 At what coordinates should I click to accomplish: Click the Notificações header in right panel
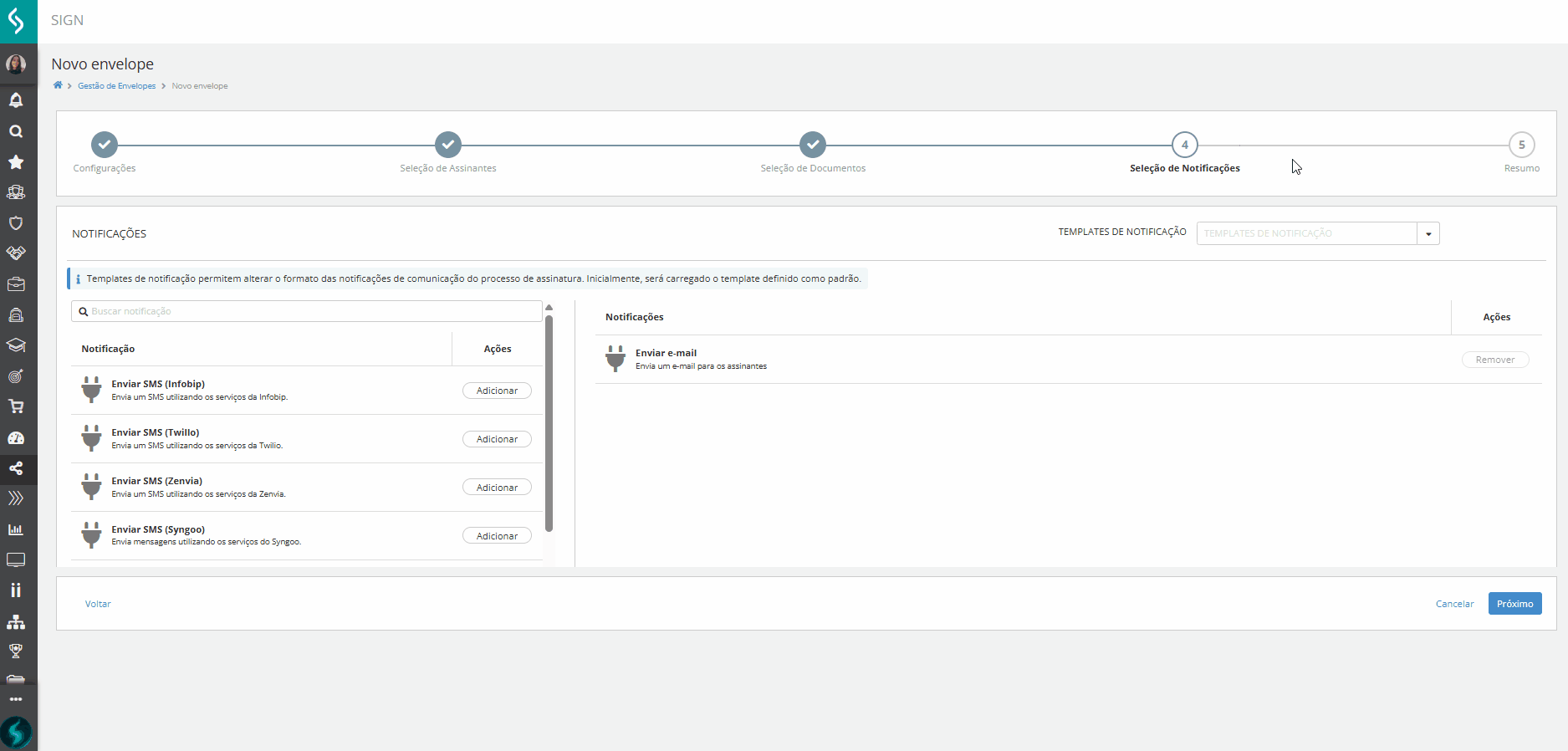pyautogui.click(x=635, y=317)
